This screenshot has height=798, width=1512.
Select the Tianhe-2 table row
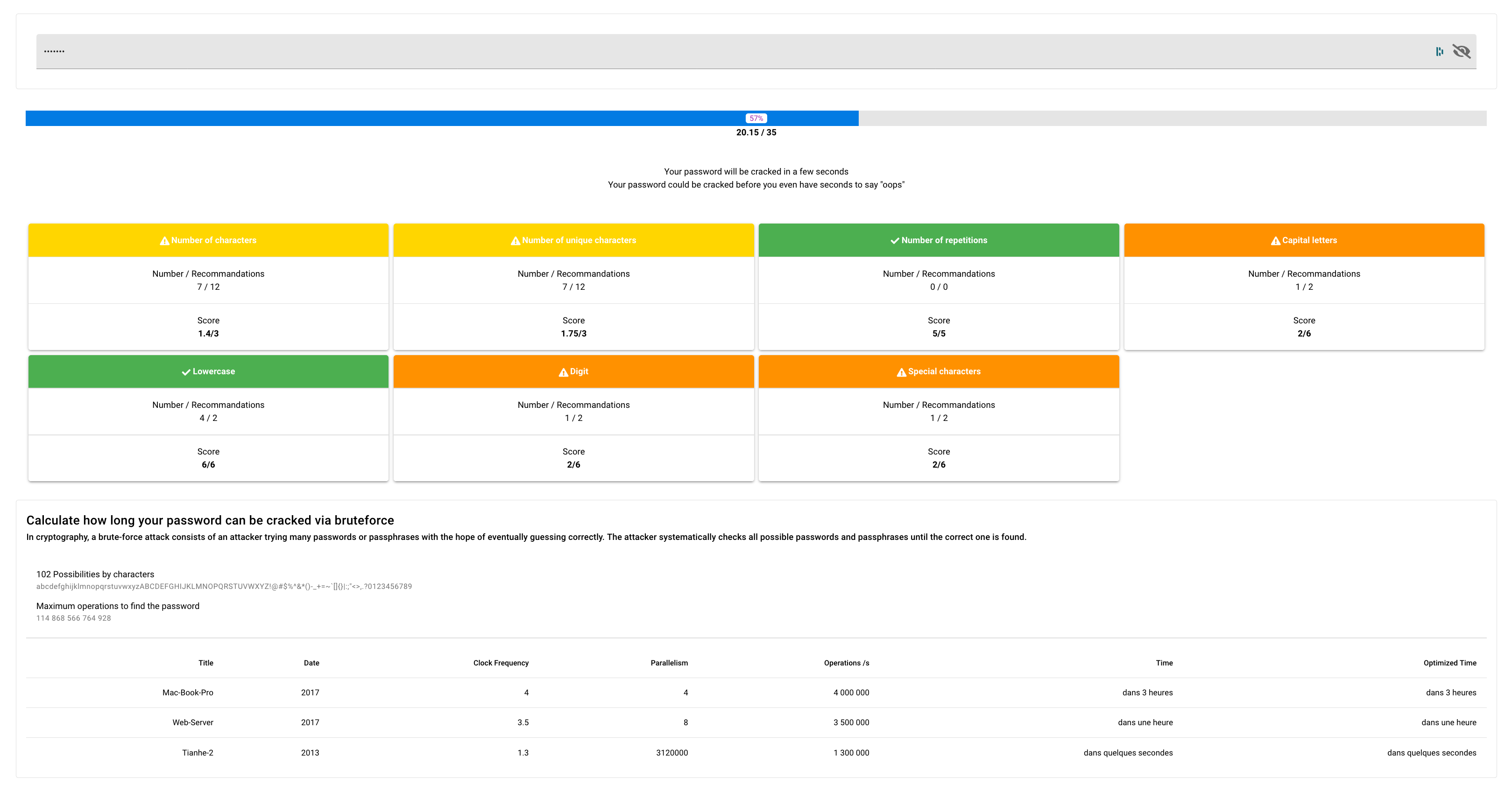(x=756, y=753)
